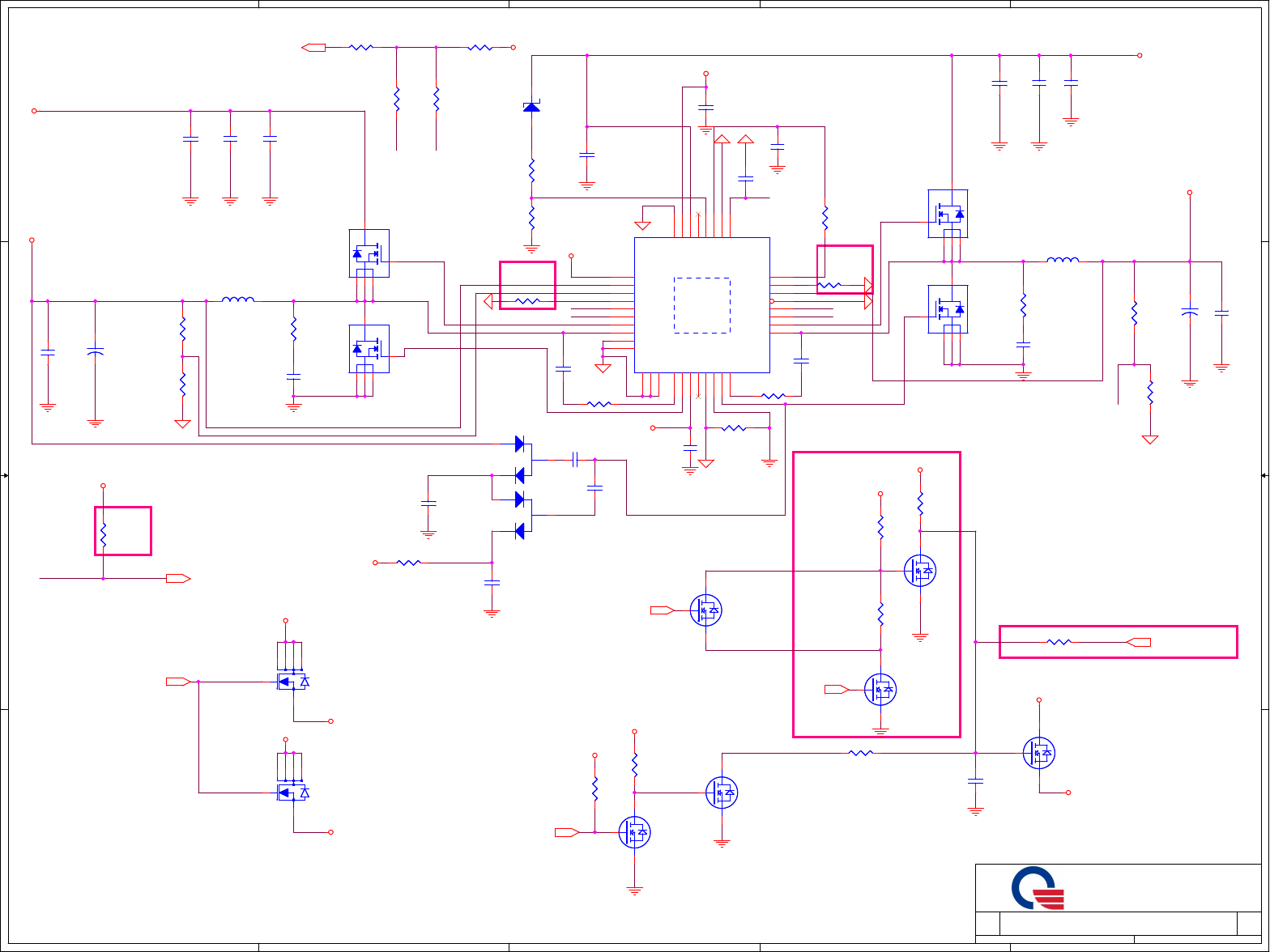Click the round MOSFET at the far bottom right
Viewport: 1270px width, 952px height.
(x=1039, y=753)
